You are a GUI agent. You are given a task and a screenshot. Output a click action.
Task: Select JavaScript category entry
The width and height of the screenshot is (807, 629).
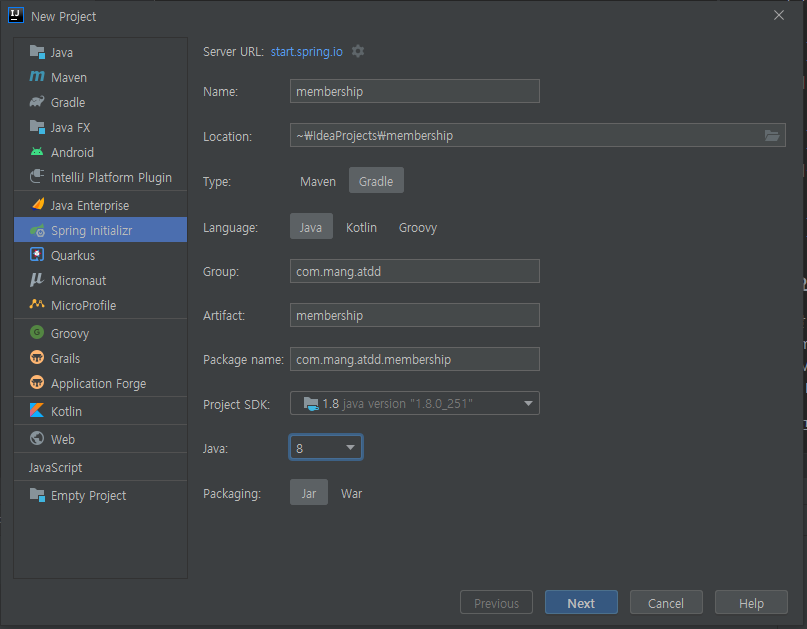pos(100,467)
